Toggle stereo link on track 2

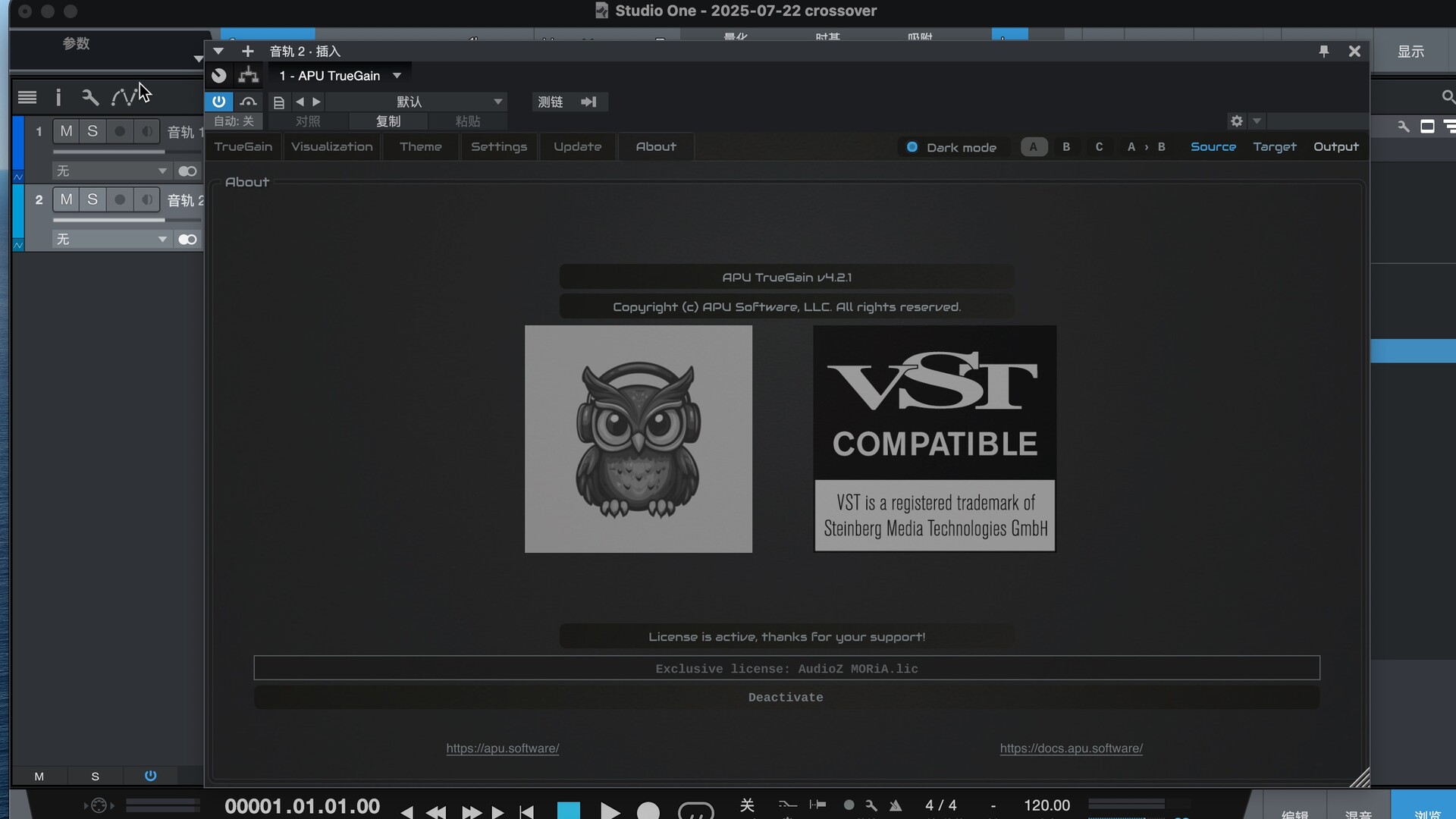point(187,240)
